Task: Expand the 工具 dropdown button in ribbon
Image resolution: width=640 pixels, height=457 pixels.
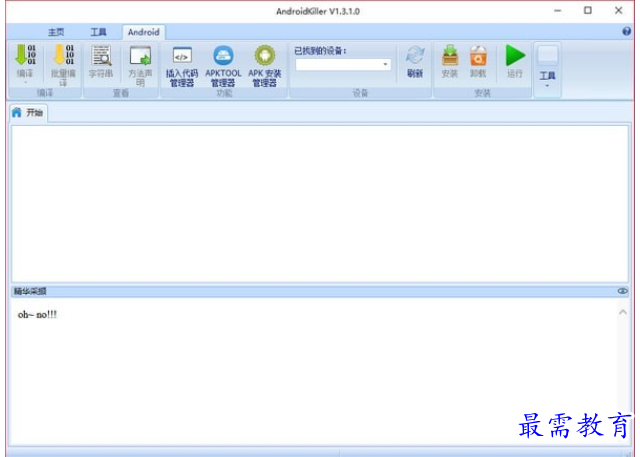Action: pyautogui.click(x=547, y=70)
